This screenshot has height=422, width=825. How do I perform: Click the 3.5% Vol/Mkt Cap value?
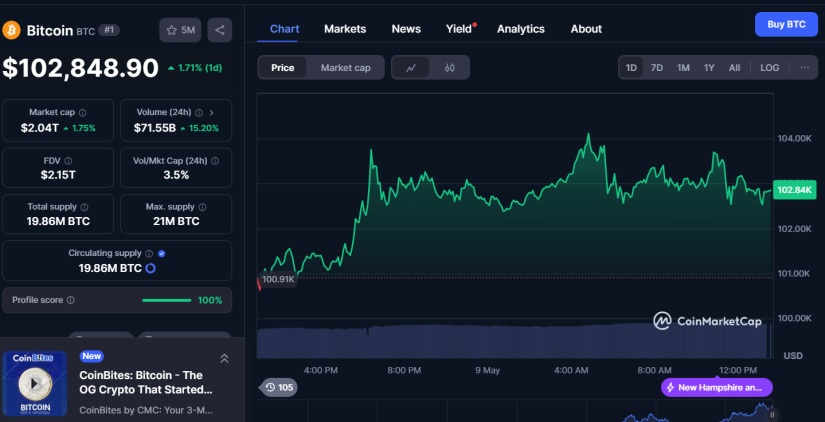pos(176,175)
